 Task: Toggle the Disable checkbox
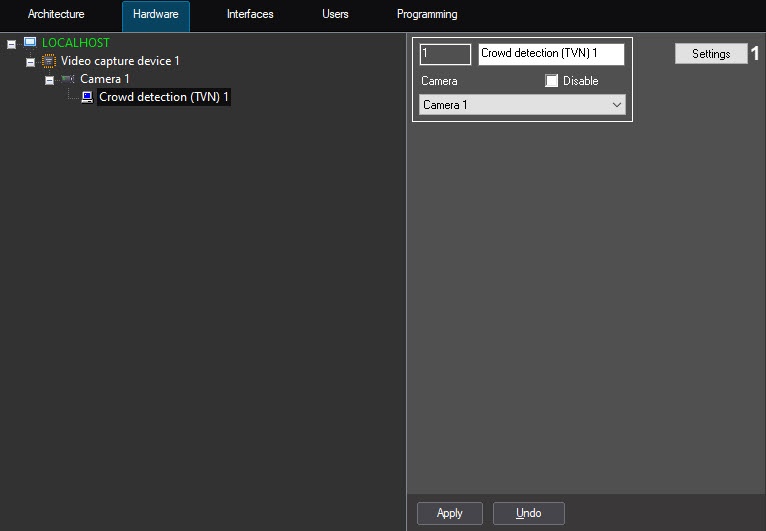click(552, 81)
